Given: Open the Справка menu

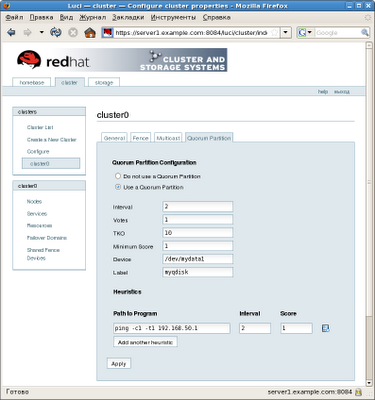Looking at the screenshot, I should tap(216, 17).
